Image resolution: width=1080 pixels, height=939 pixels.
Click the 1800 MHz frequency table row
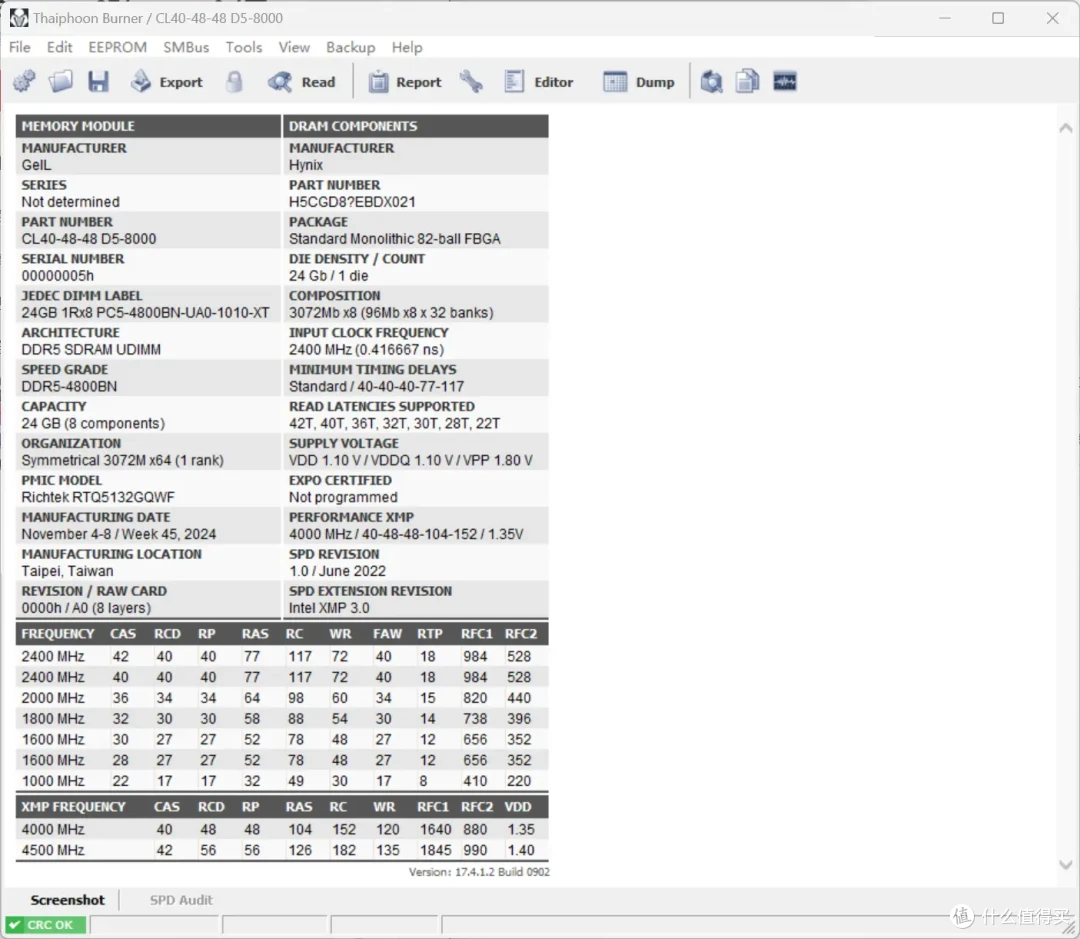coord(282,719)
